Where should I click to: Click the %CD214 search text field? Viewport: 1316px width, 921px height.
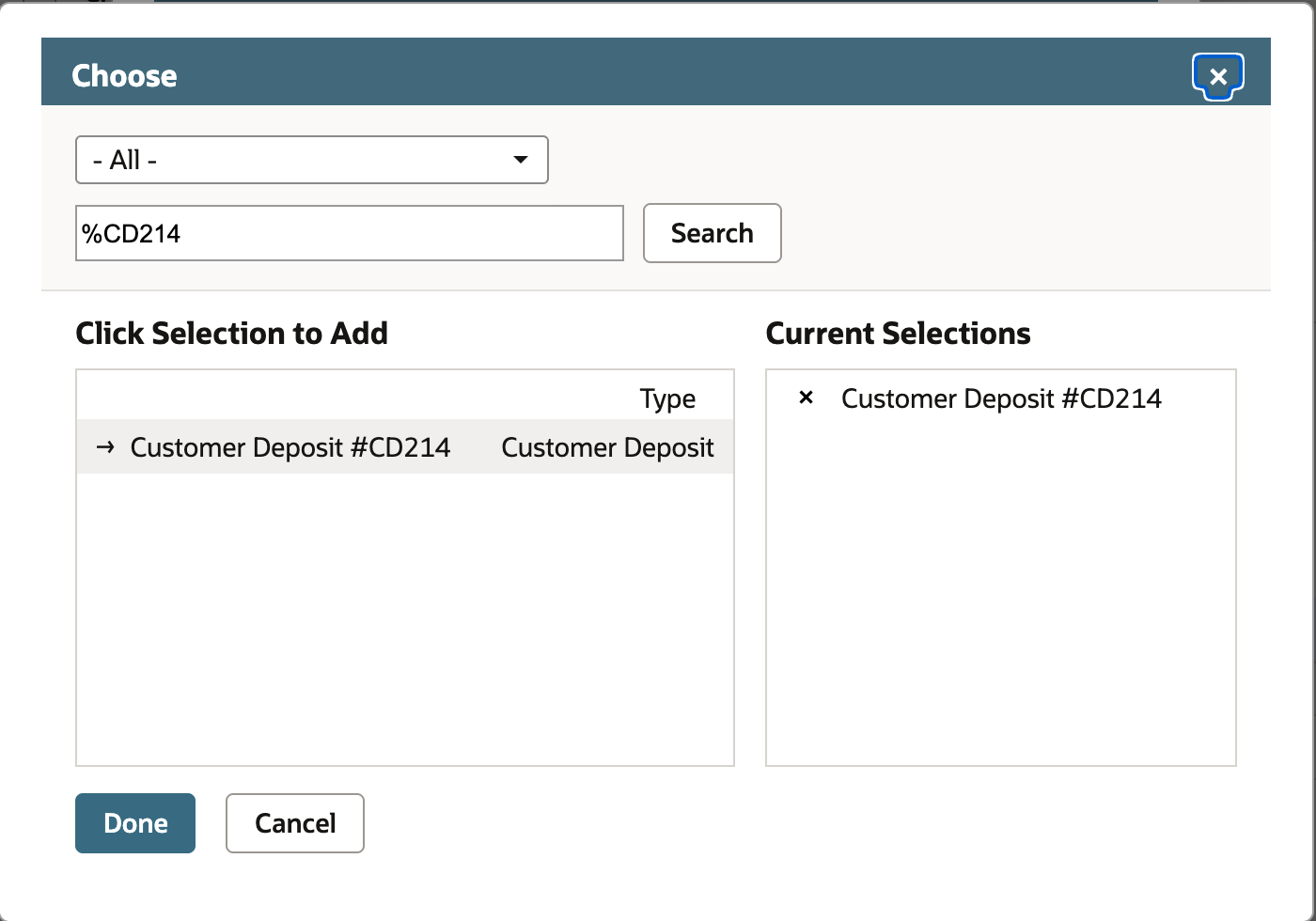[350, 233]
